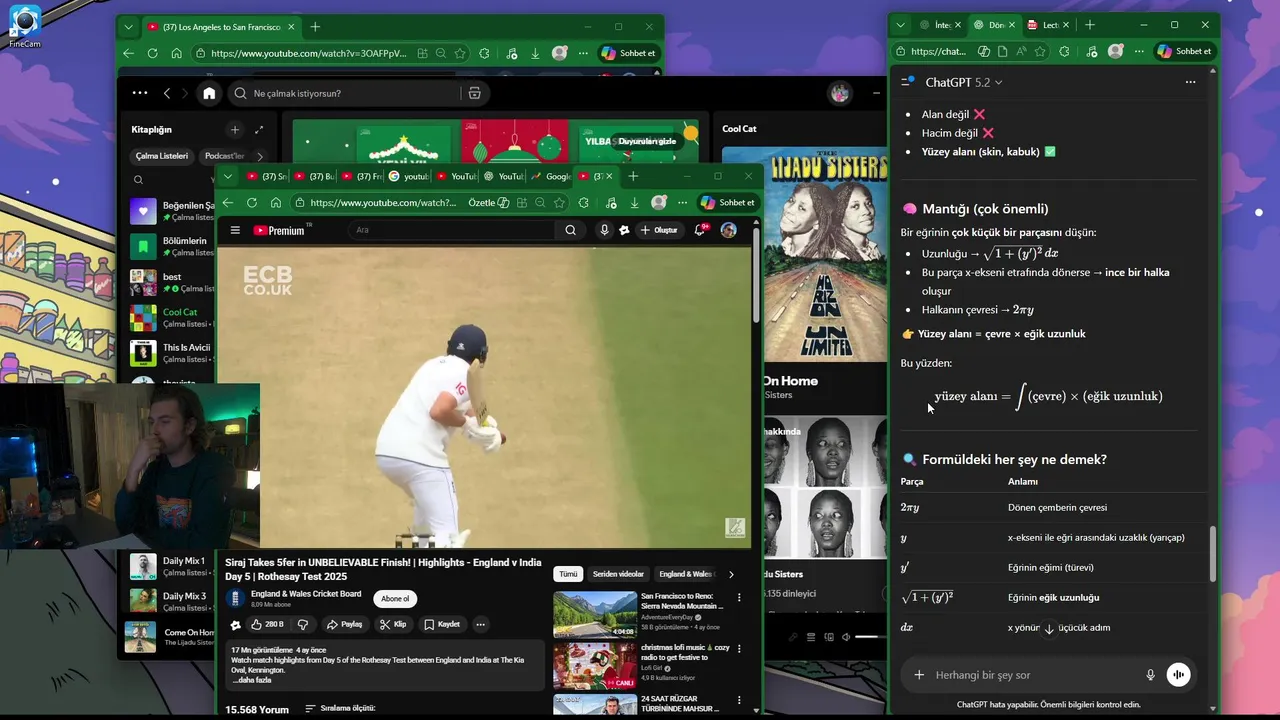Click Klip button under video
The height and width of the screenshot is (720, 1280).
tap(393, 624)
